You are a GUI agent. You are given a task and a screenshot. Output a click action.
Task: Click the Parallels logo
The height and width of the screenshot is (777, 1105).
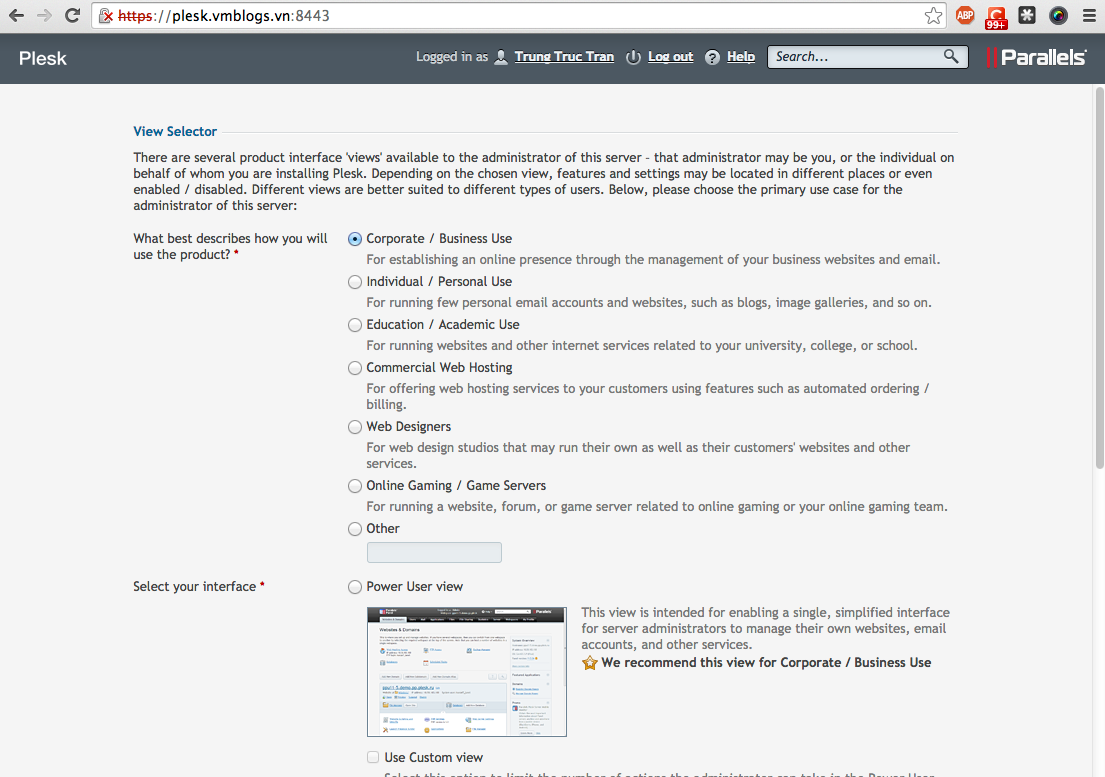(1036, 57)
